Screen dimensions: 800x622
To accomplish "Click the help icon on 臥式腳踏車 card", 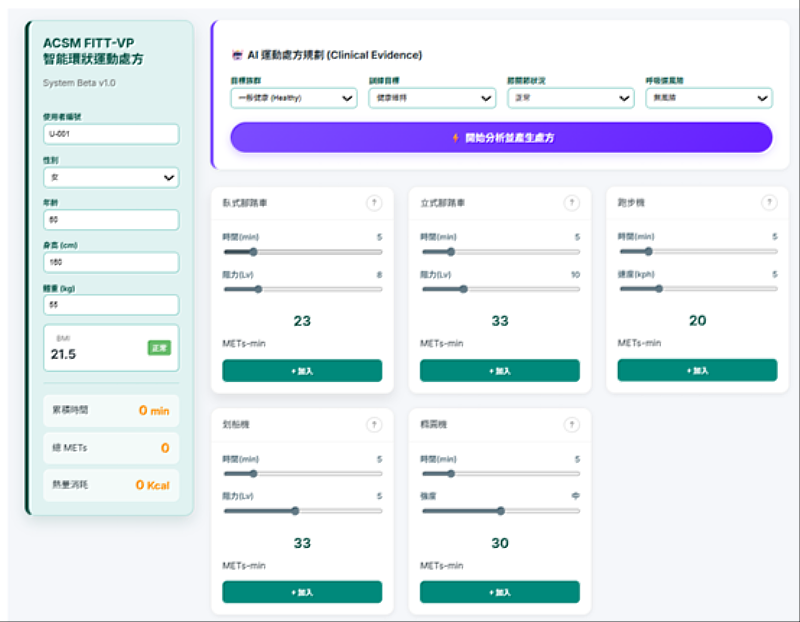I will click(374, 203).
